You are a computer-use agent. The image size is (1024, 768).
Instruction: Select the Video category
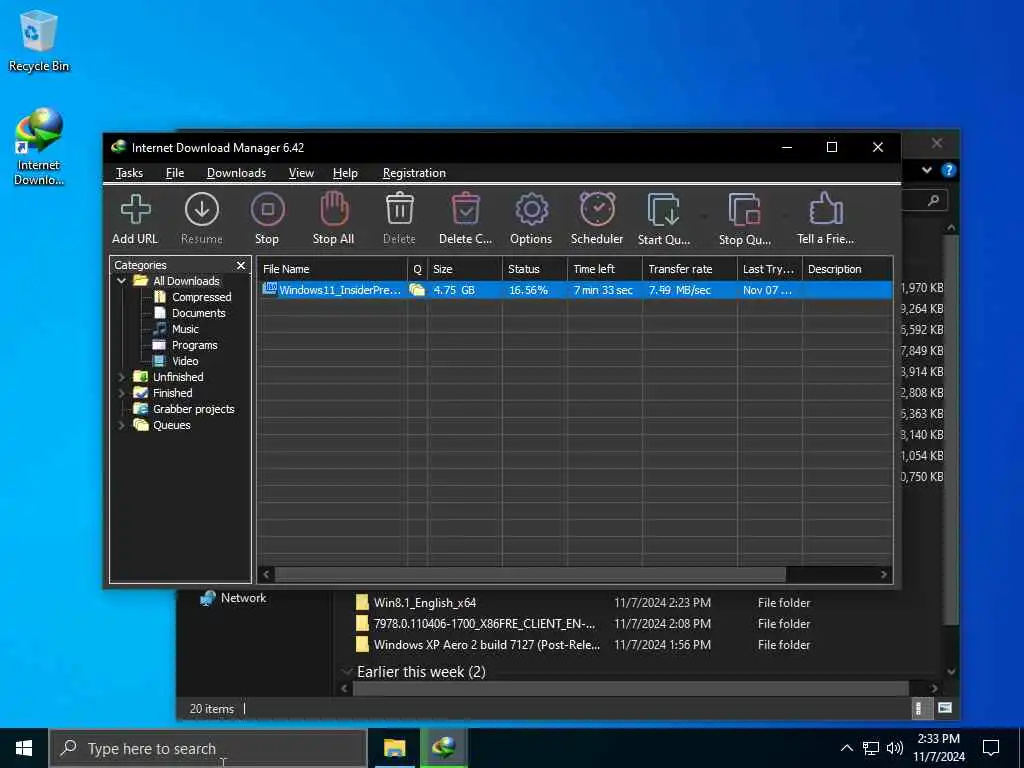[x=185, y=361]
